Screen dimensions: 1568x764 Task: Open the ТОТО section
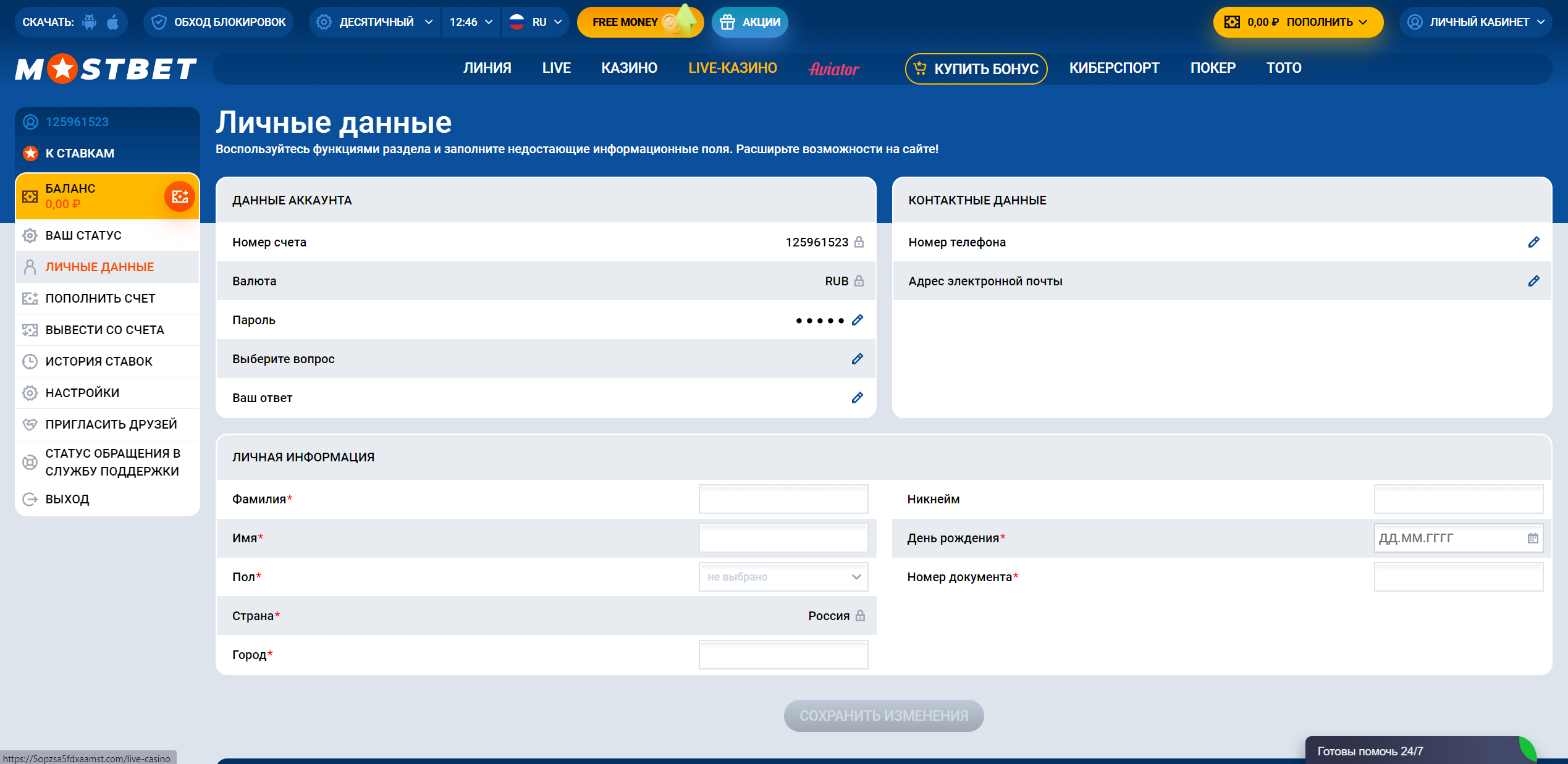click(1284, 68)
